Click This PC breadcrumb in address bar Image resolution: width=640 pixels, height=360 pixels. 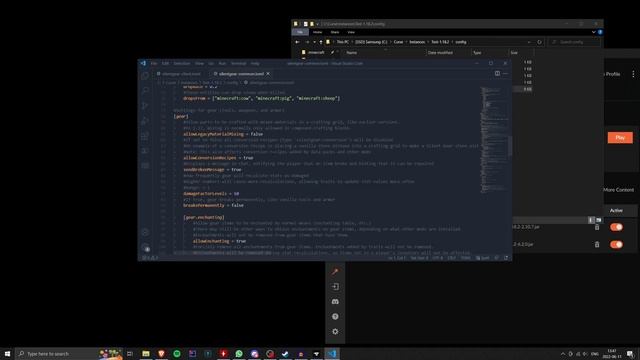tap(342, 42)
